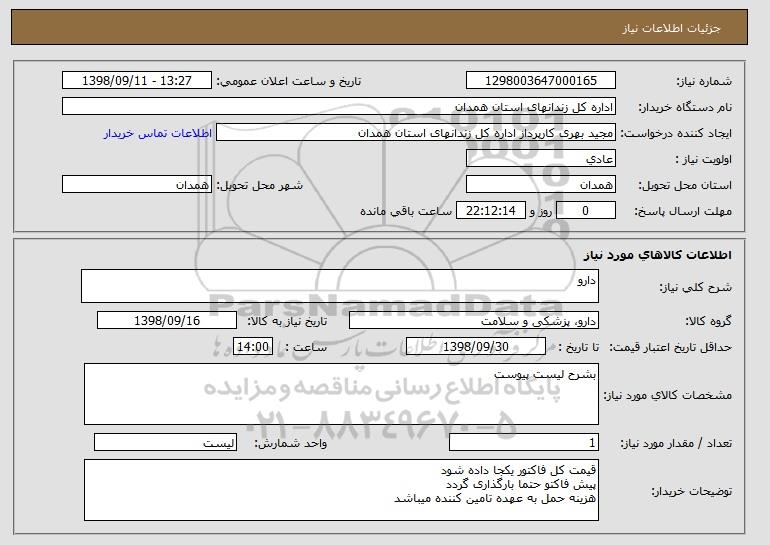Click the quantity field showing 1
Viewport: 770px width, 545px height.
click(x=524, y=442)
